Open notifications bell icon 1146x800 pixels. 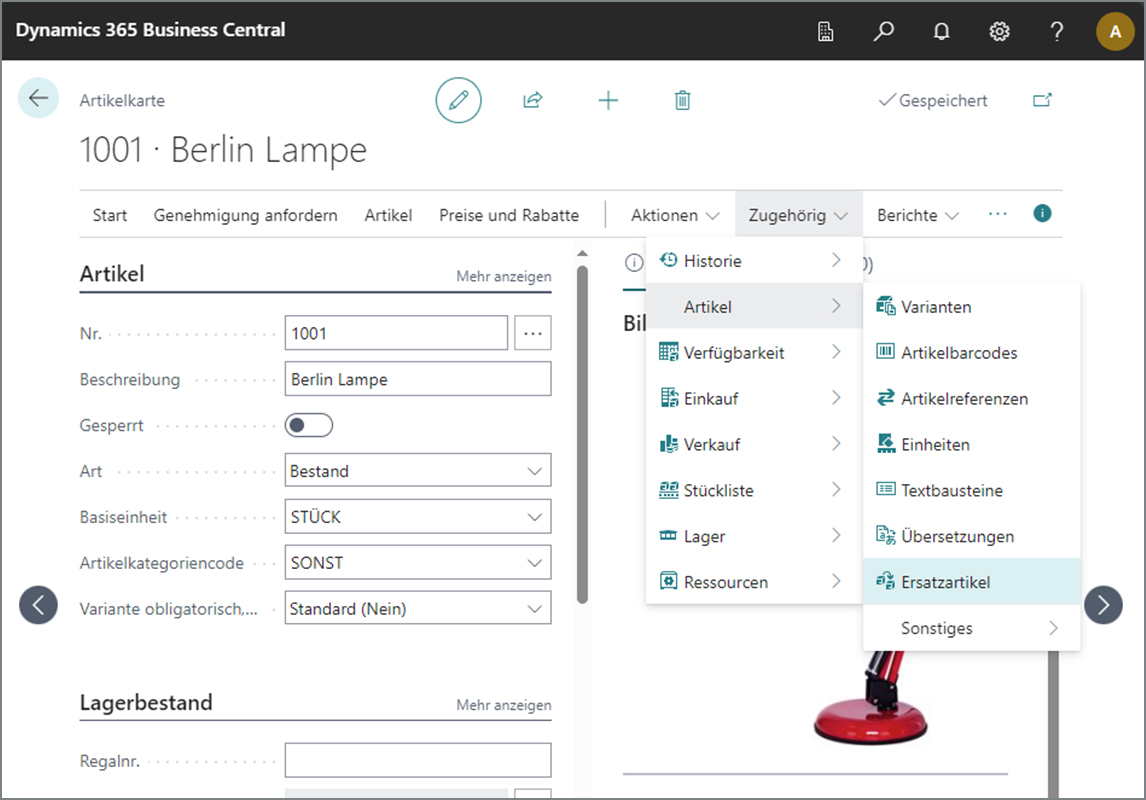click(941, 31)
